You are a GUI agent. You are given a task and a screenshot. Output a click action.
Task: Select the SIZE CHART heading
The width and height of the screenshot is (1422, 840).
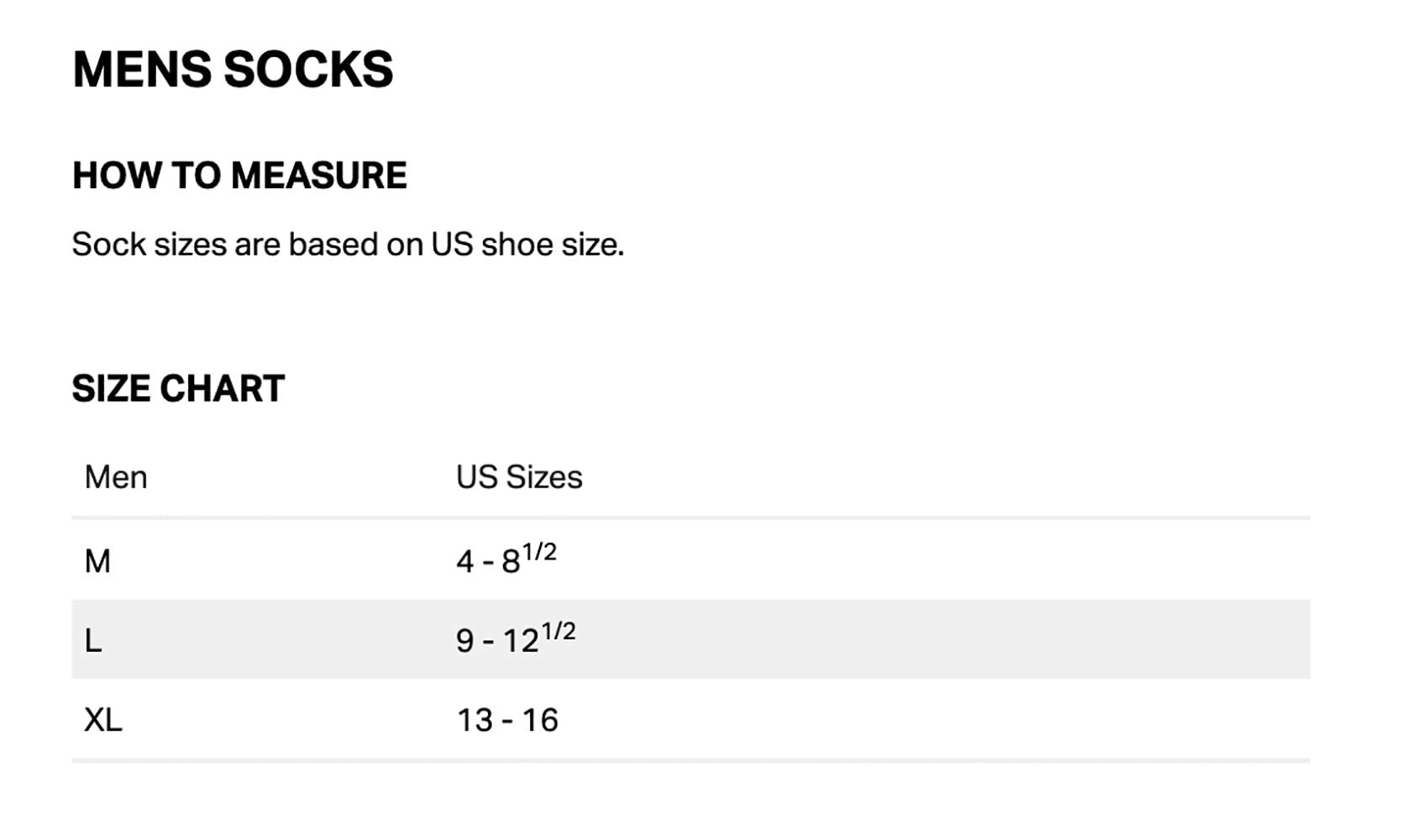coord(178,388)
